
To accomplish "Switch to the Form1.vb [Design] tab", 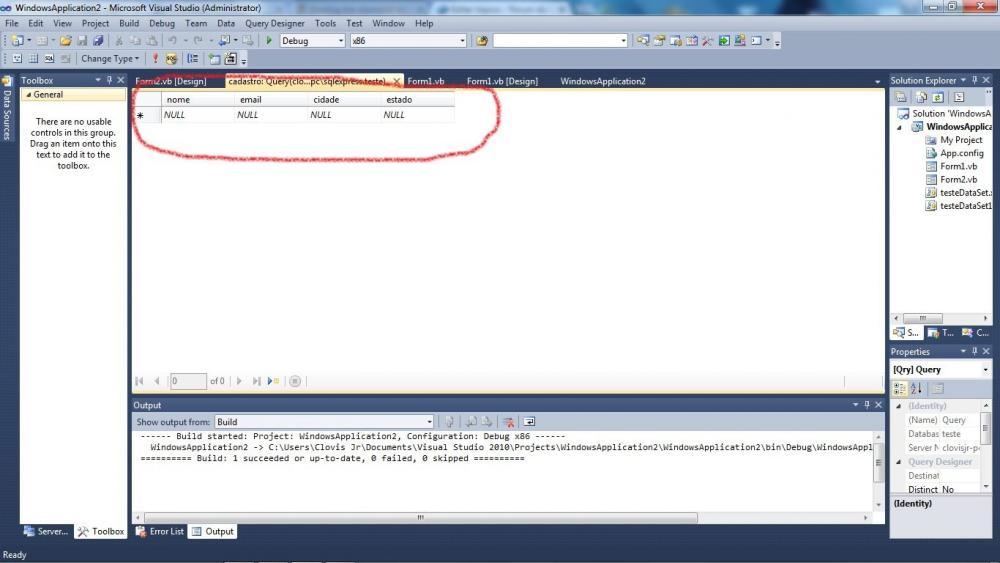I will (x=502, y=81).
